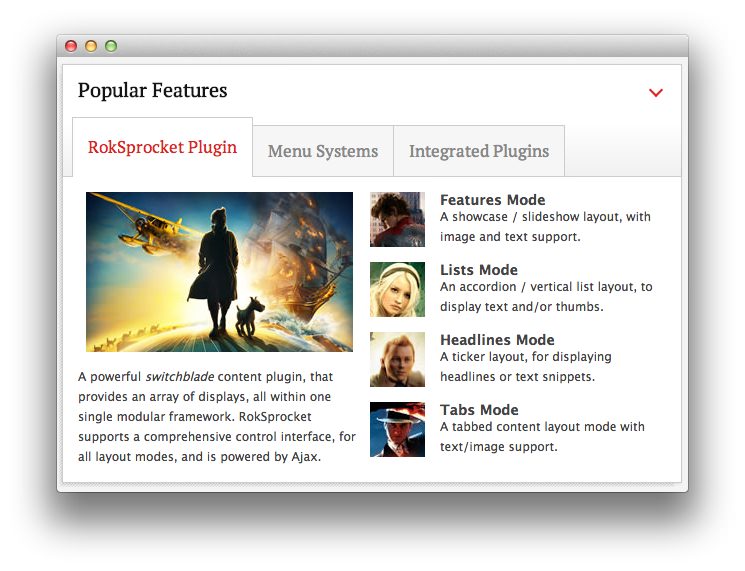745x571 pixels.
Task: Collapse Popular Features with red chevron
Action: [656, 93]
